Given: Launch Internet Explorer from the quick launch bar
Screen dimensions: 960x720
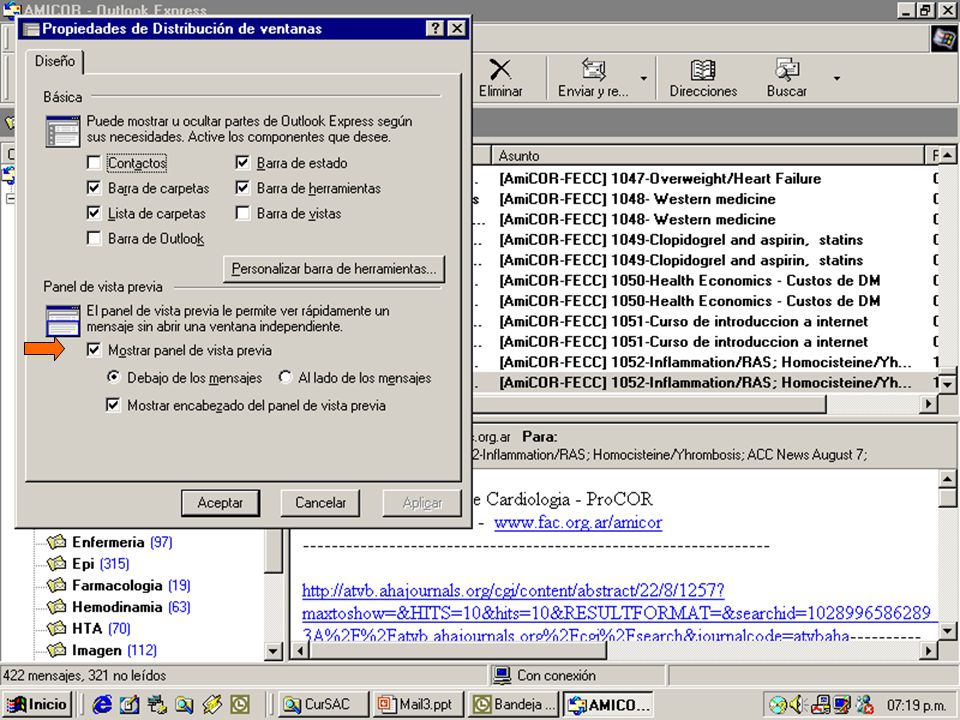Looking at the screenshot, I should coord(102,704).
